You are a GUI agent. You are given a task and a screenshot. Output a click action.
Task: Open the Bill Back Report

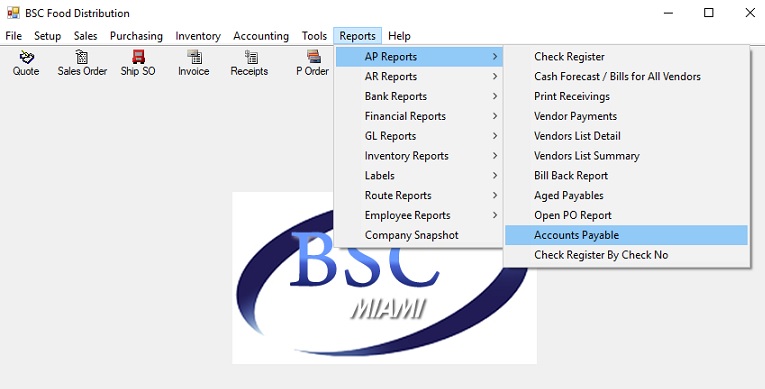[626, 176]
